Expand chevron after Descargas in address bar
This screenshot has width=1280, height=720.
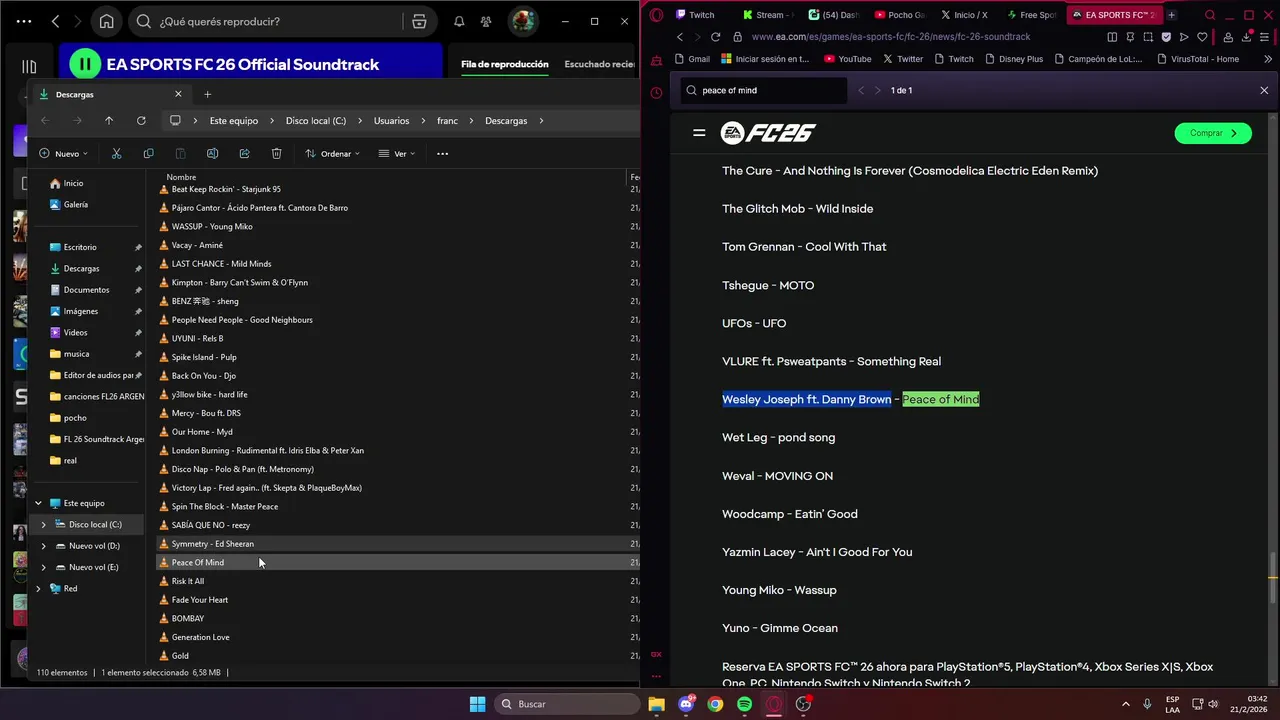click(541, 120)
